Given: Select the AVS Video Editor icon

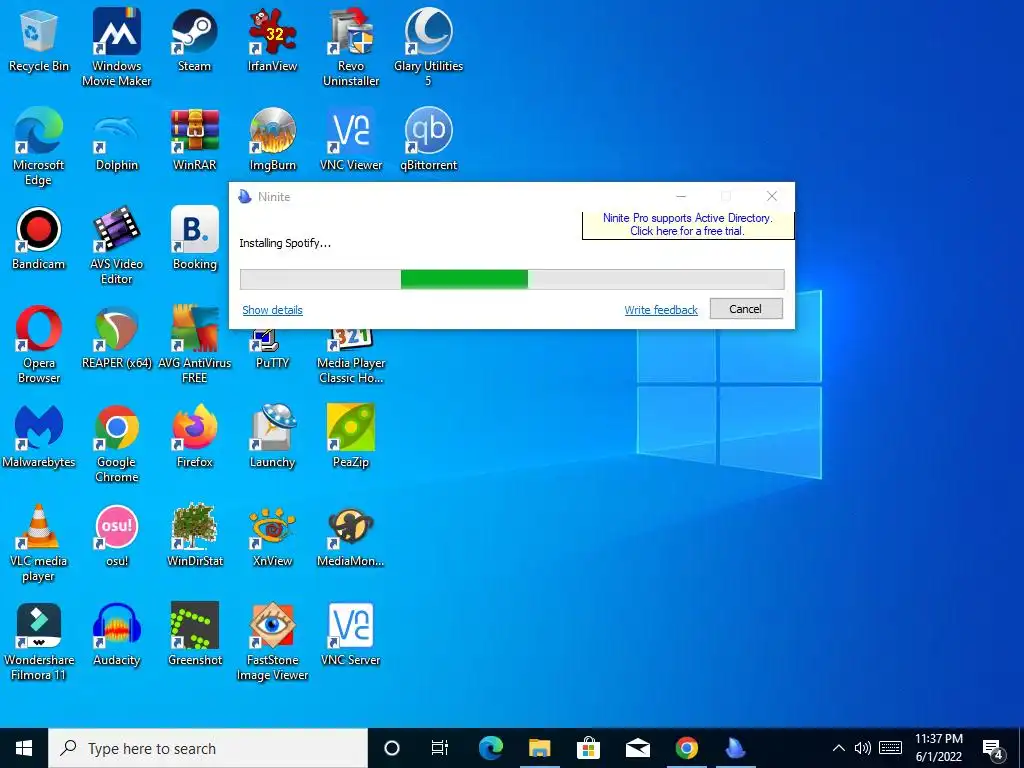Looking at the screenshot, I should coord(116,246).
